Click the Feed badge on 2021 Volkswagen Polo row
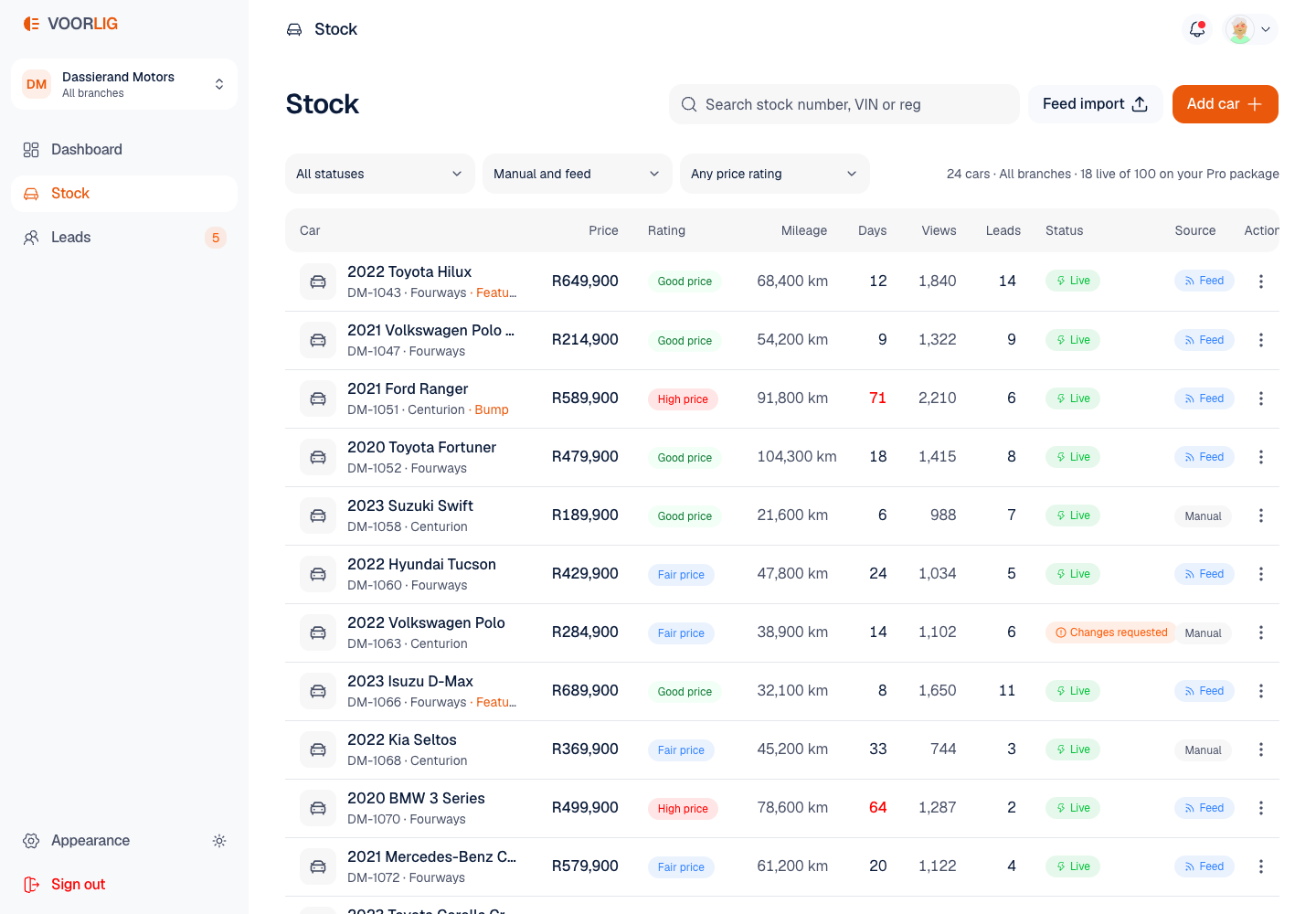Image resolution: width=1316 pixels, height=914 pixels. pos(1204,340)
